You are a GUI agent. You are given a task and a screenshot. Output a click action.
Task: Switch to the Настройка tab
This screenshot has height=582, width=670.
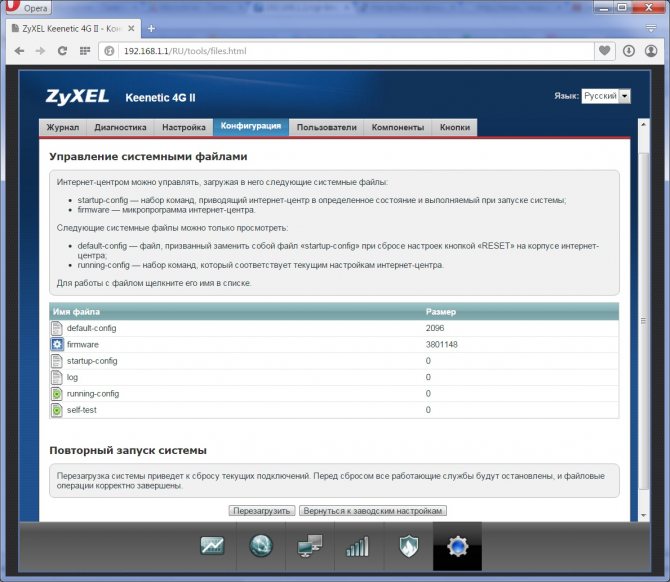tap(184, 127)
